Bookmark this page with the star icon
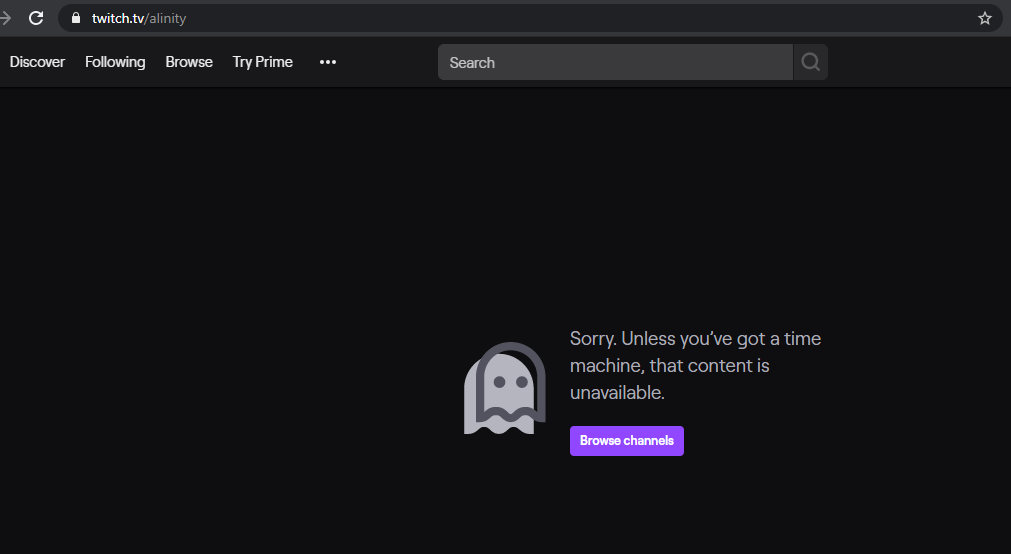1011x554 pixels. (x=984, y=18)
